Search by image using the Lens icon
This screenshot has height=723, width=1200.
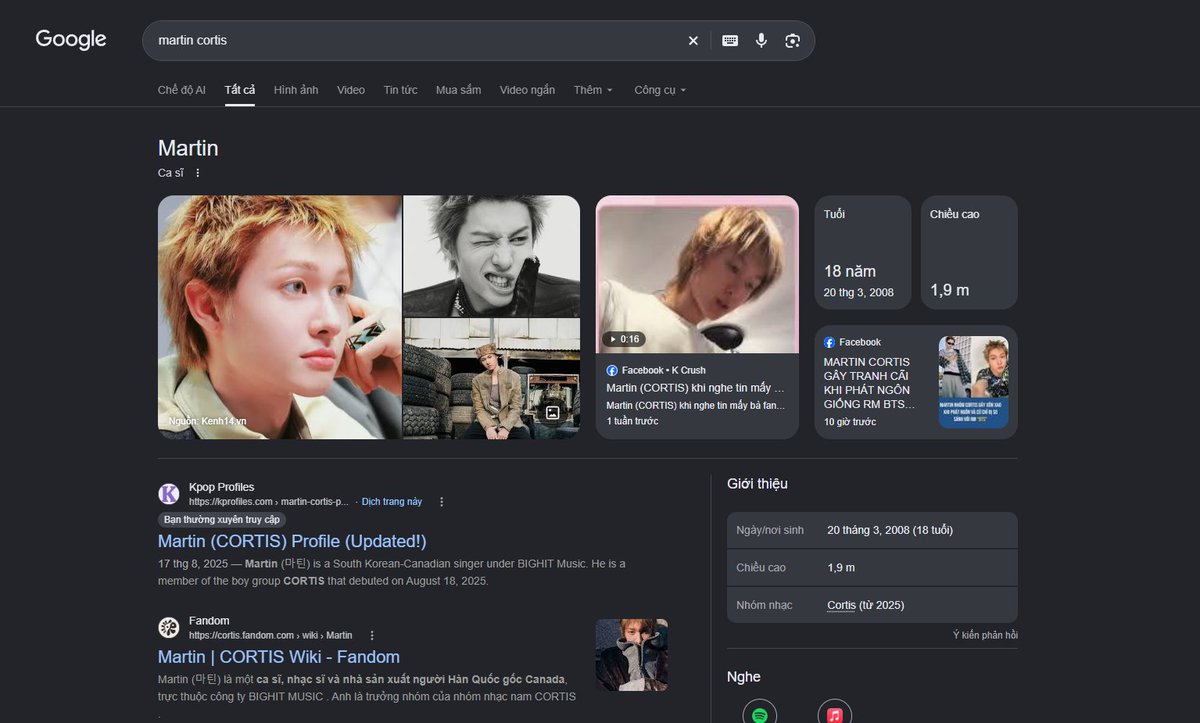(793, 41)
